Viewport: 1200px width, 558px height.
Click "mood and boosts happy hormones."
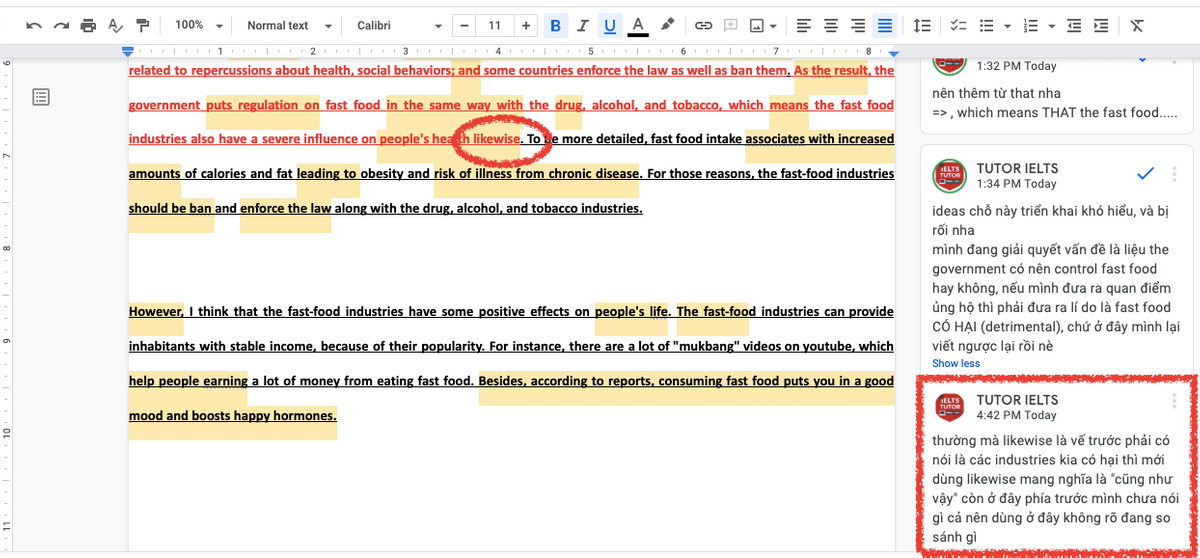233,415
